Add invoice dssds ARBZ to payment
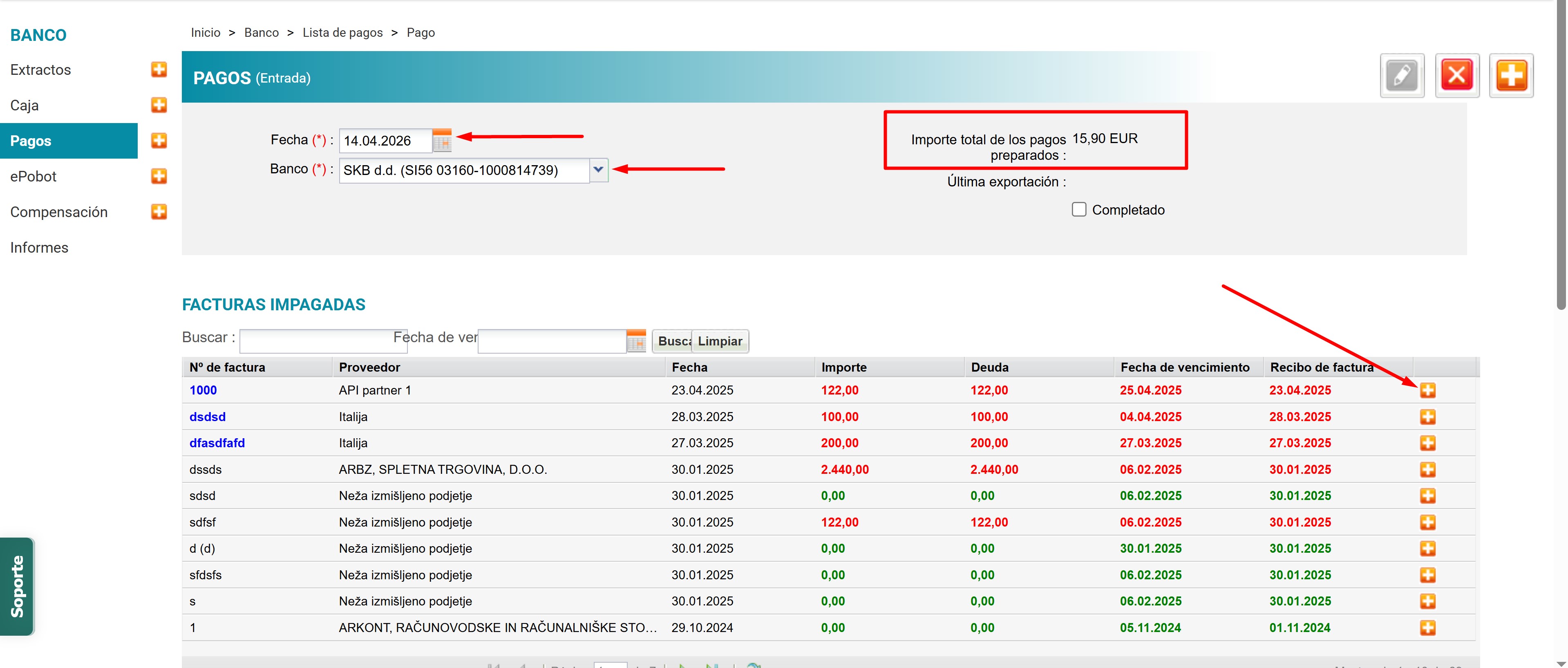Viewport: 1568px width, 668px height. (x=1427, y=469)
